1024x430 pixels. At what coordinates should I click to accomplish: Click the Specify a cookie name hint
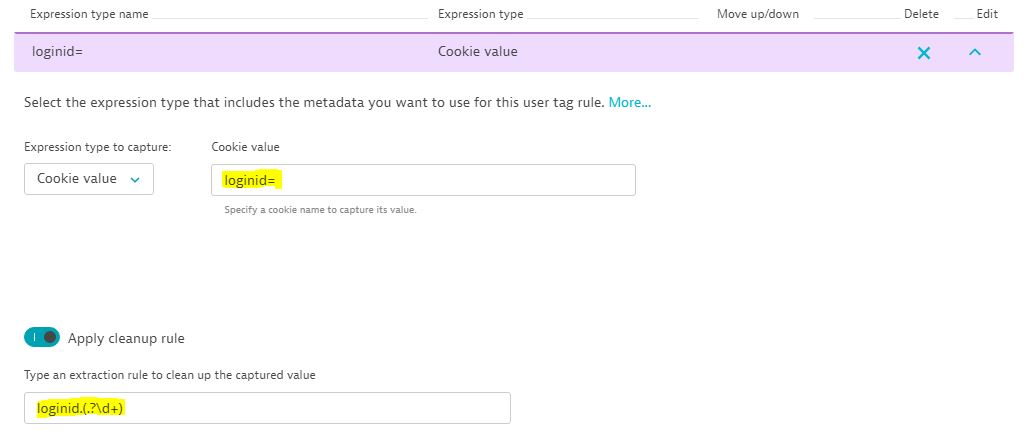tap(320, 210)
